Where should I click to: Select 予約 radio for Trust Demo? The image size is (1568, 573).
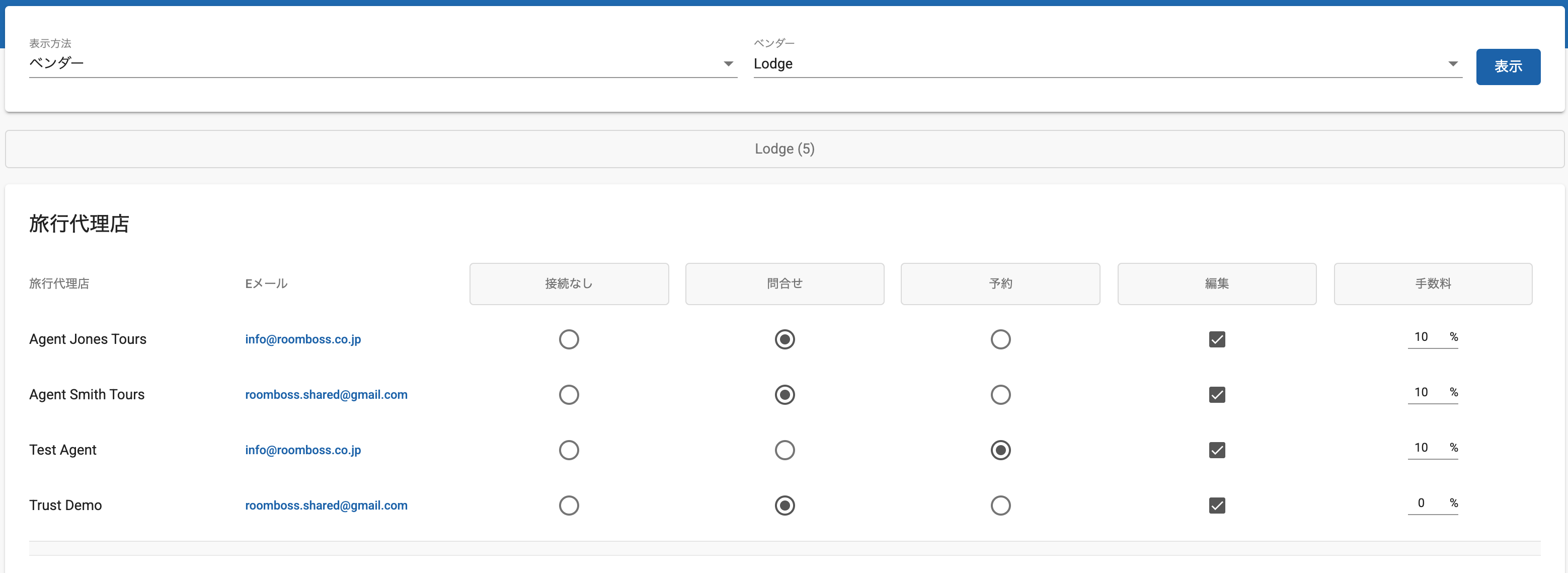click(1000, 506)
